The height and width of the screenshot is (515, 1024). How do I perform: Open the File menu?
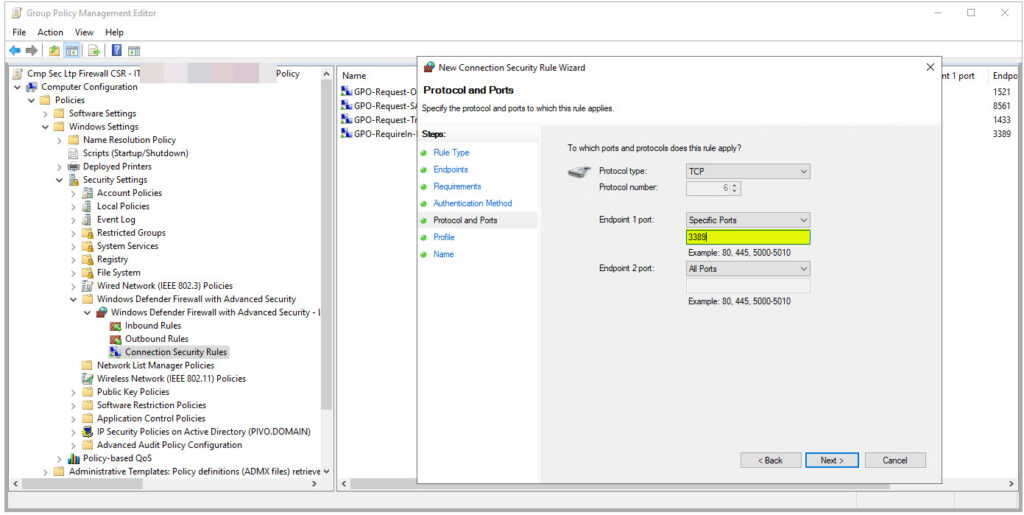19,32
